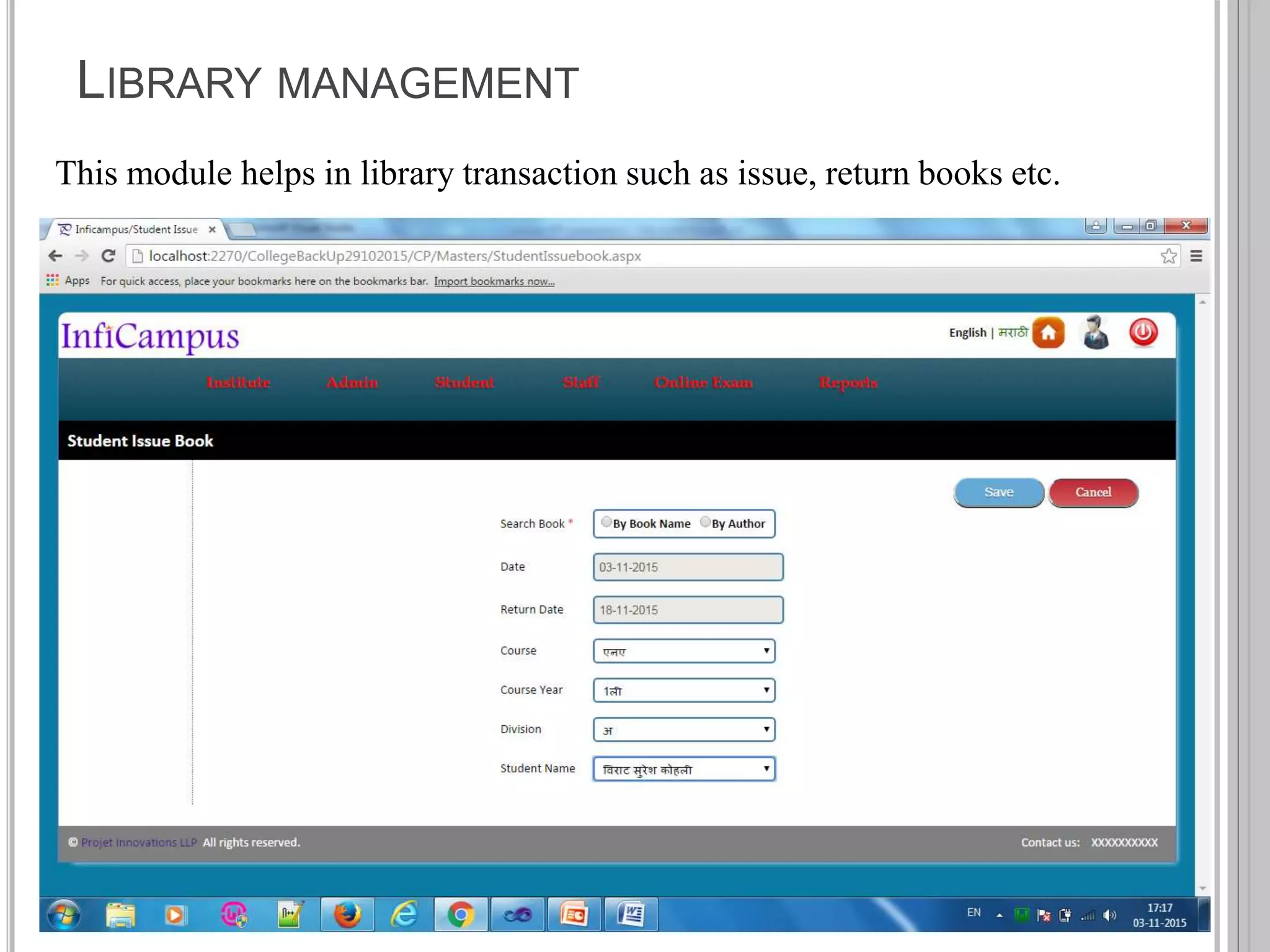Open the Student menu
Viewport: 1270px width, 952px height.
click(464, 382)
